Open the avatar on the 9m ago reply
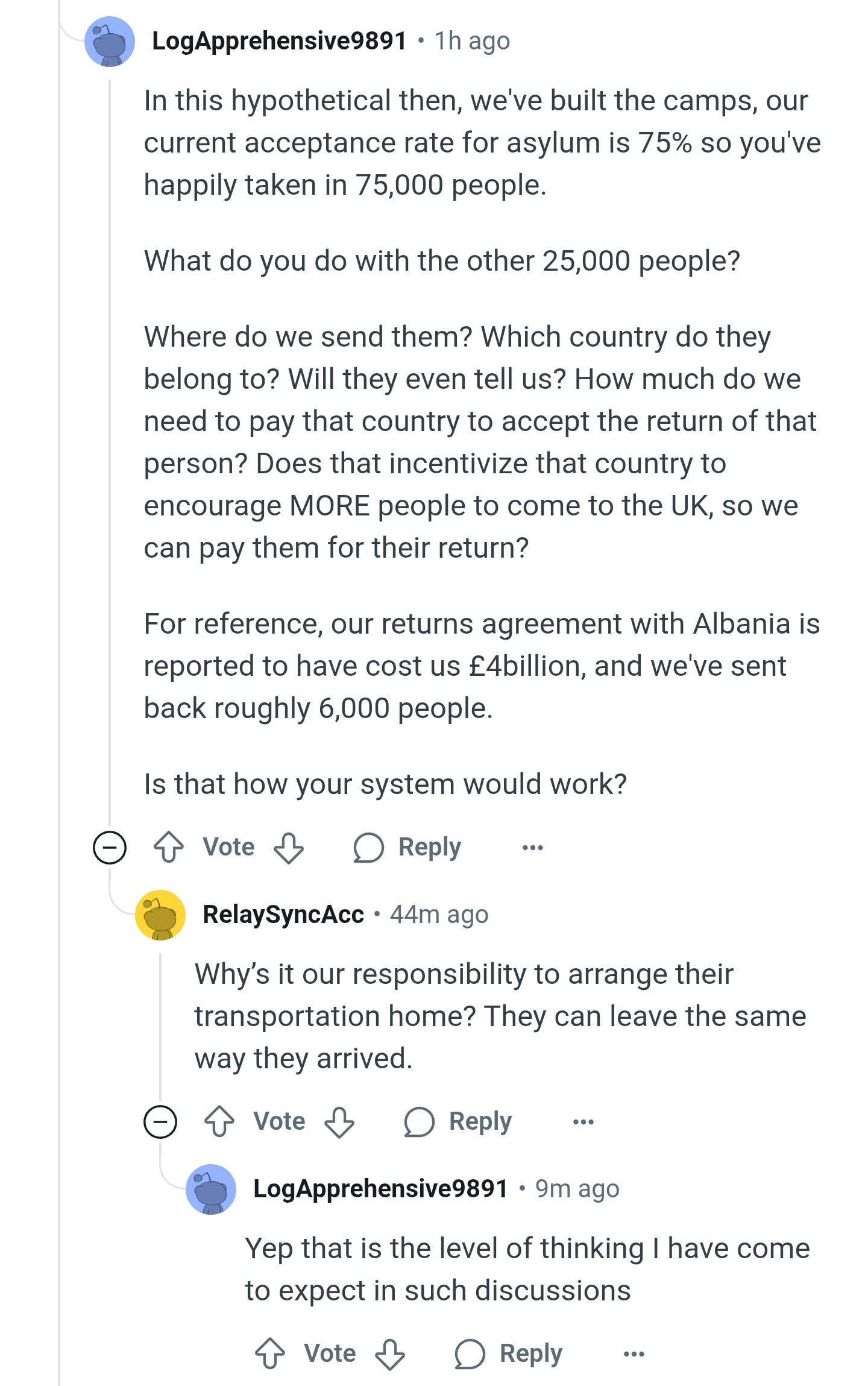 click(x=211, y=1189)
